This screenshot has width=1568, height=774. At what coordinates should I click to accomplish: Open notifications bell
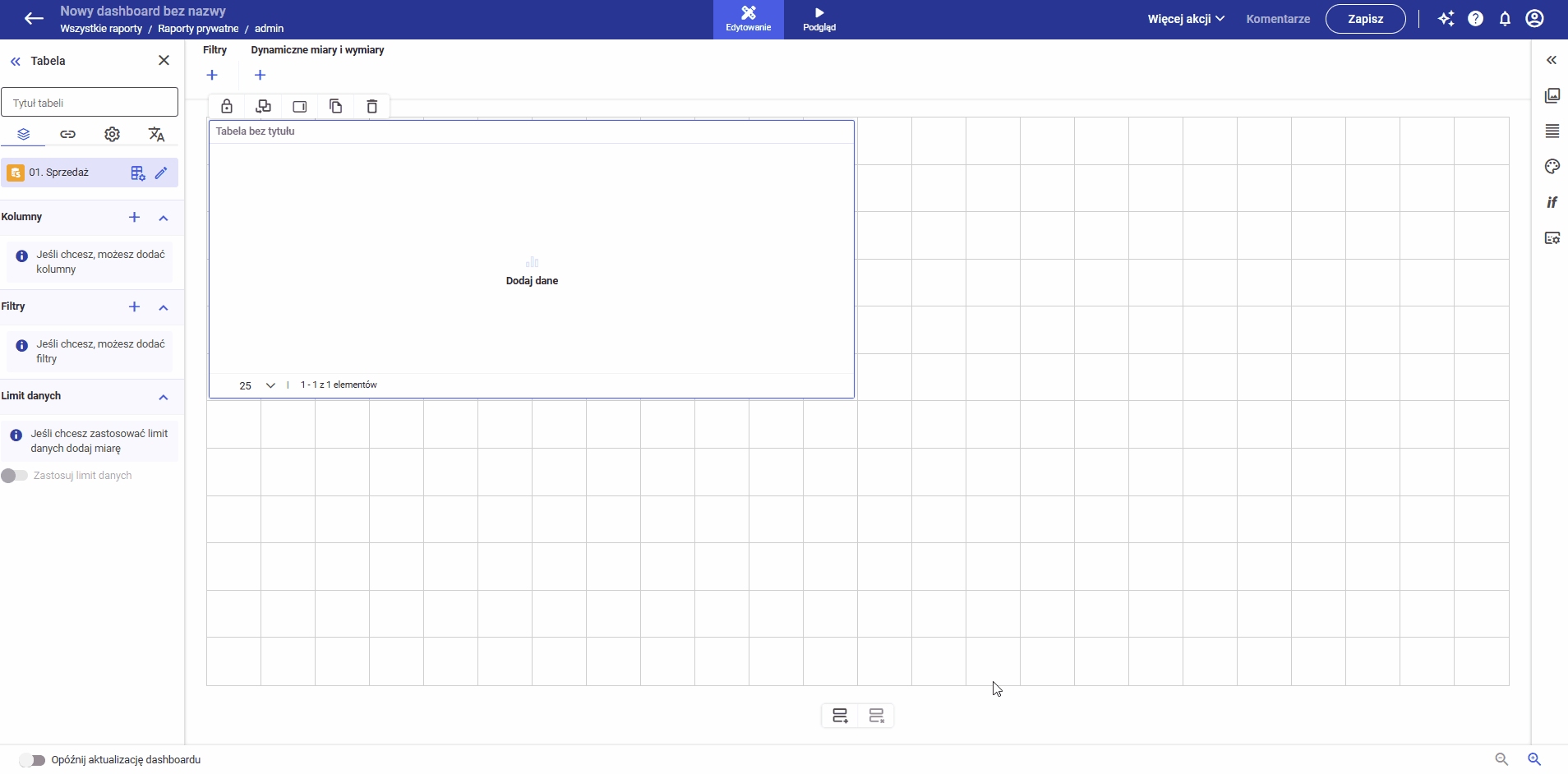coord(1505,19)
